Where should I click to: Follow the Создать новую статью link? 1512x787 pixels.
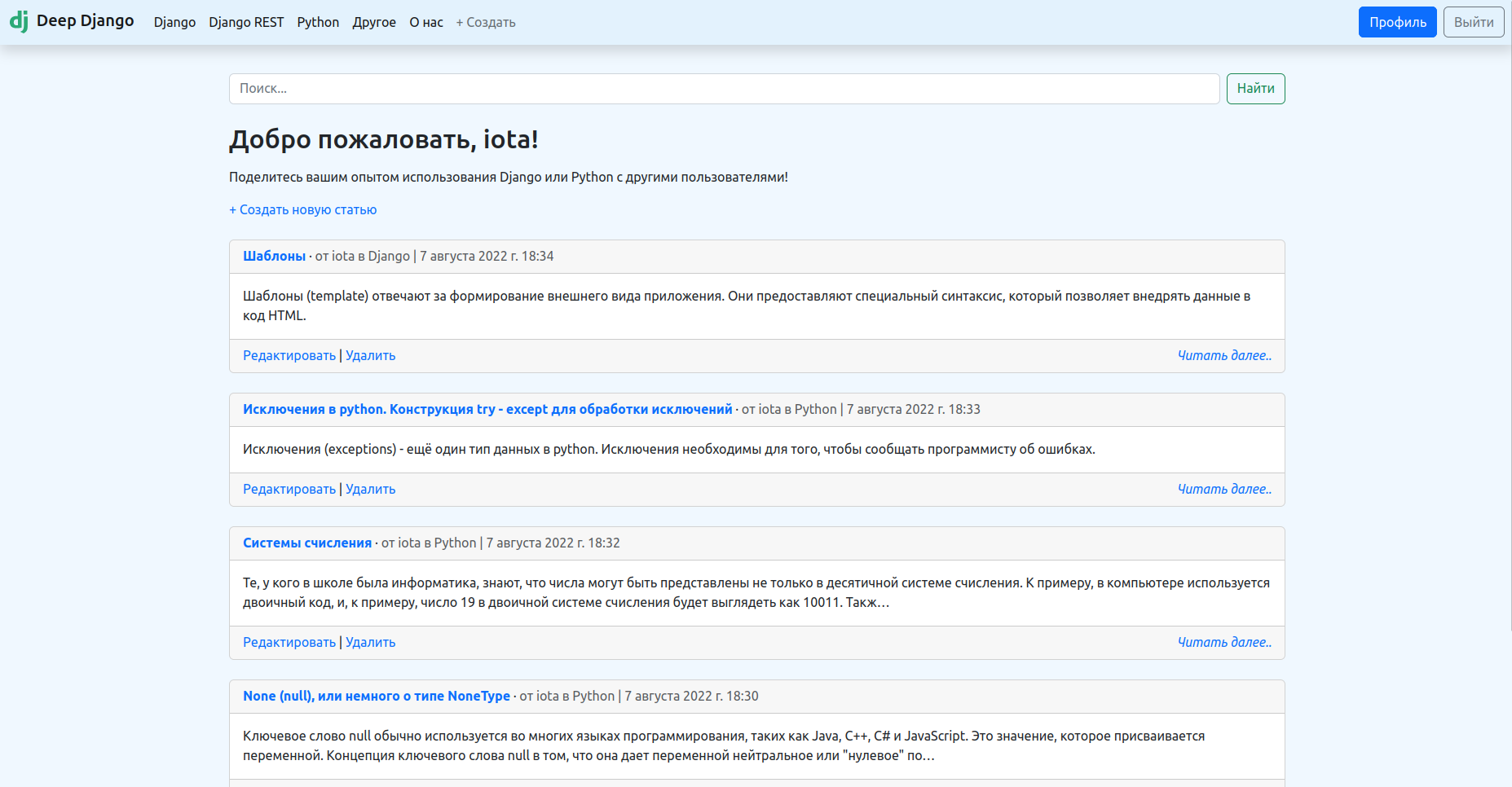(x=302, y=209)
